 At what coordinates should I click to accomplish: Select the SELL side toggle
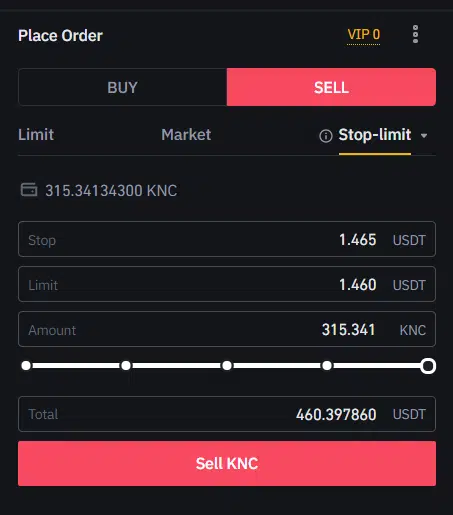331,87
